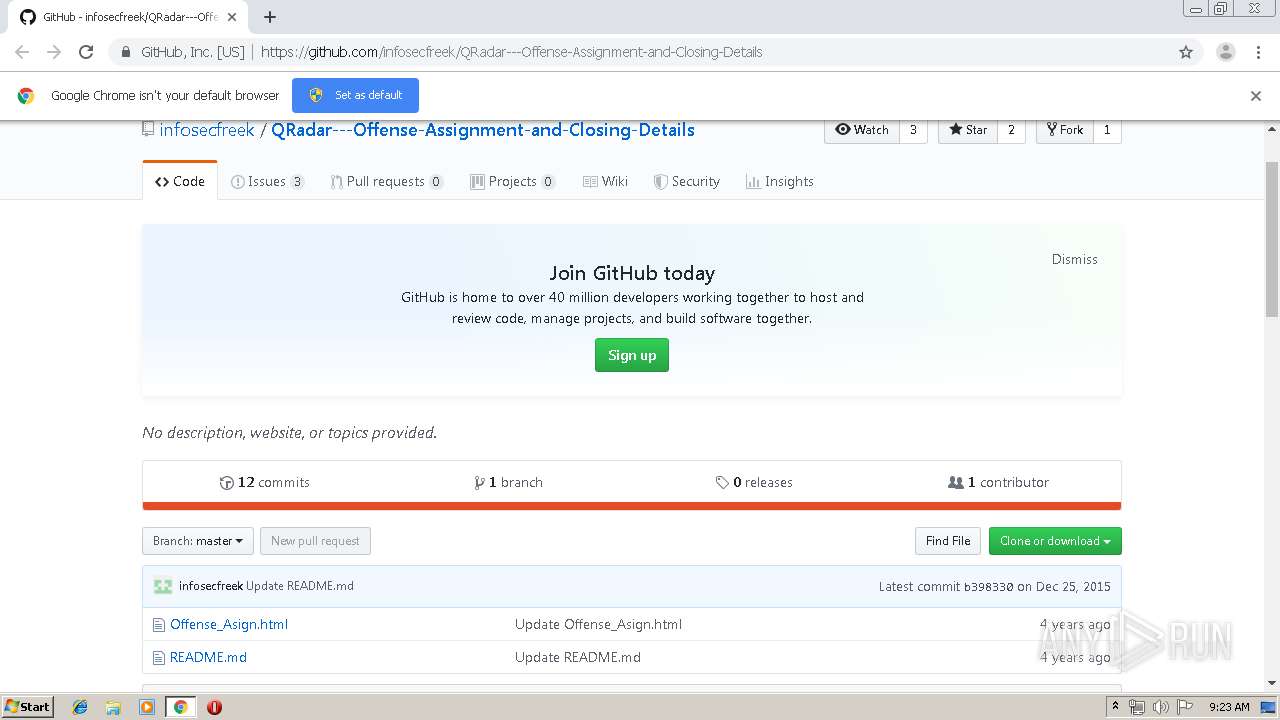This screenshot has width=1280, height=720.
Task: View the 1 branch list
Action: (x=509, y=482)
